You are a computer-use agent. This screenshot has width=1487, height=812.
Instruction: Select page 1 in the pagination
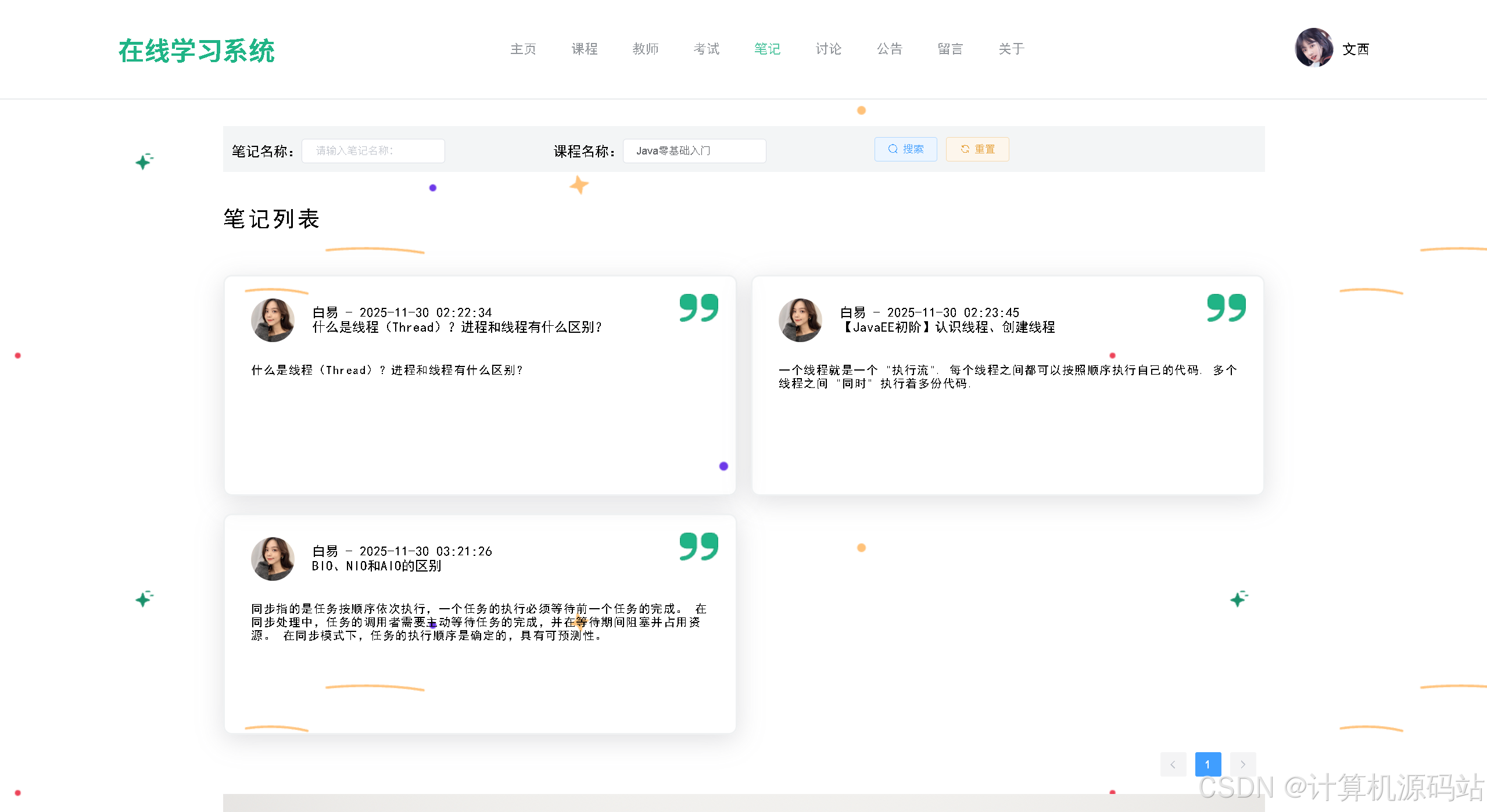1208,764
